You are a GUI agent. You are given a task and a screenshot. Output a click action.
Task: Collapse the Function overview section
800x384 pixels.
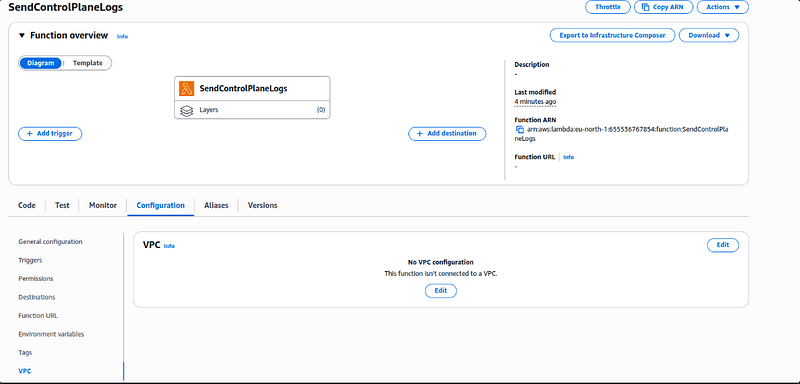click(x=22, y=35)
